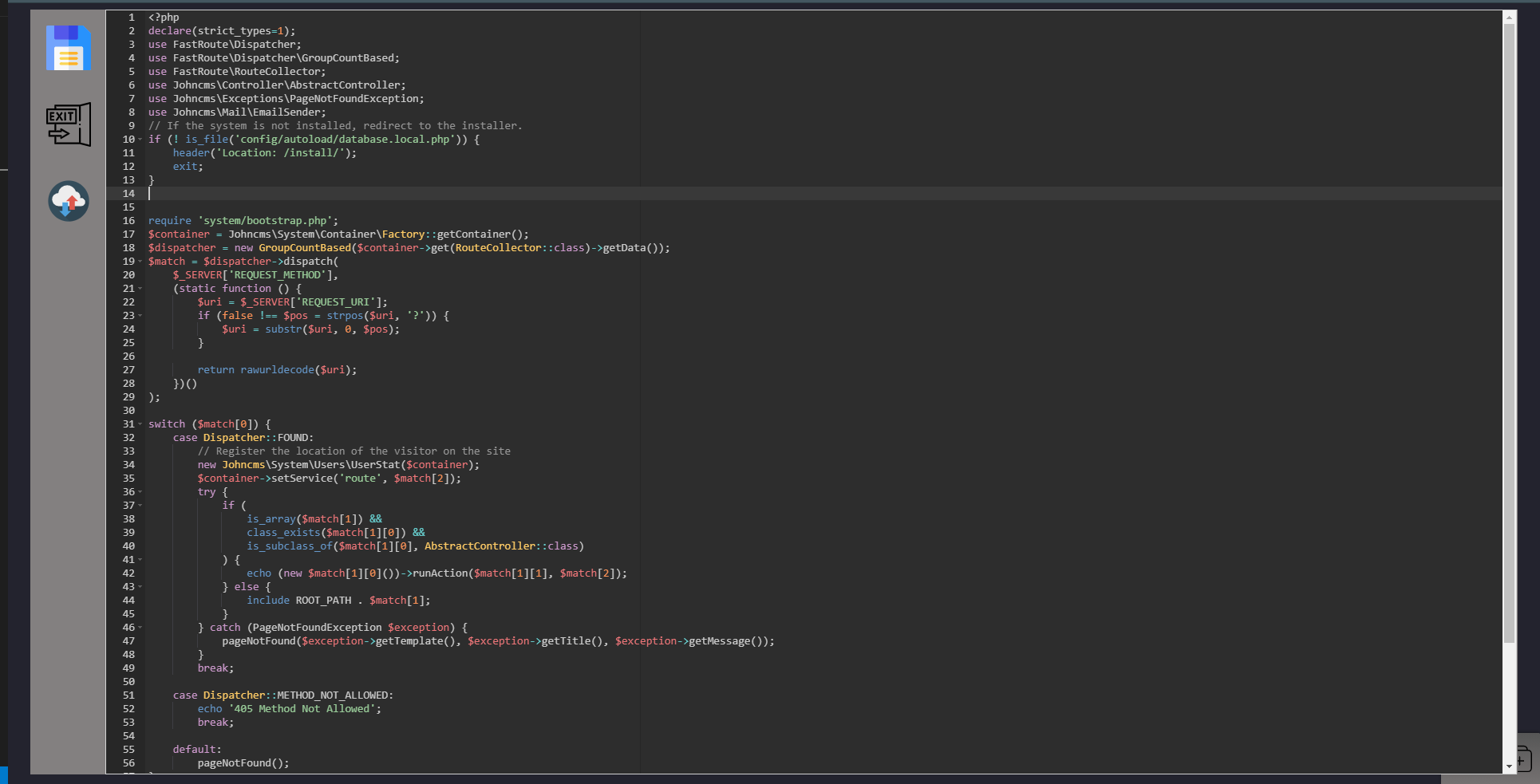
Task: Click 'getTitle()' call on line 47
Action: (x=572, y=641)
